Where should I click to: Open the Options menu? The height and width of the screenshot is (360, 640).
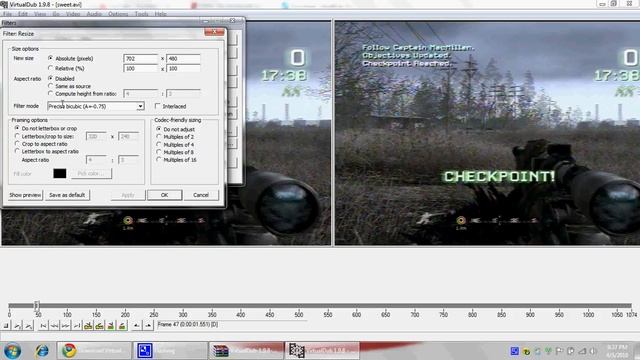pyautogui.click(x=118, y=14)
